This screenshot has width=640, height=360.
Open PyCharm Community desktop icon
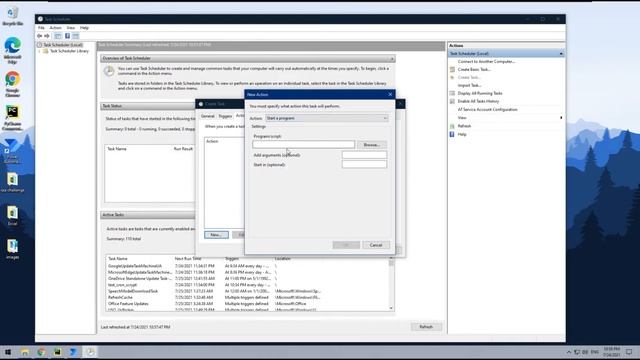click(x=13, y=118)
